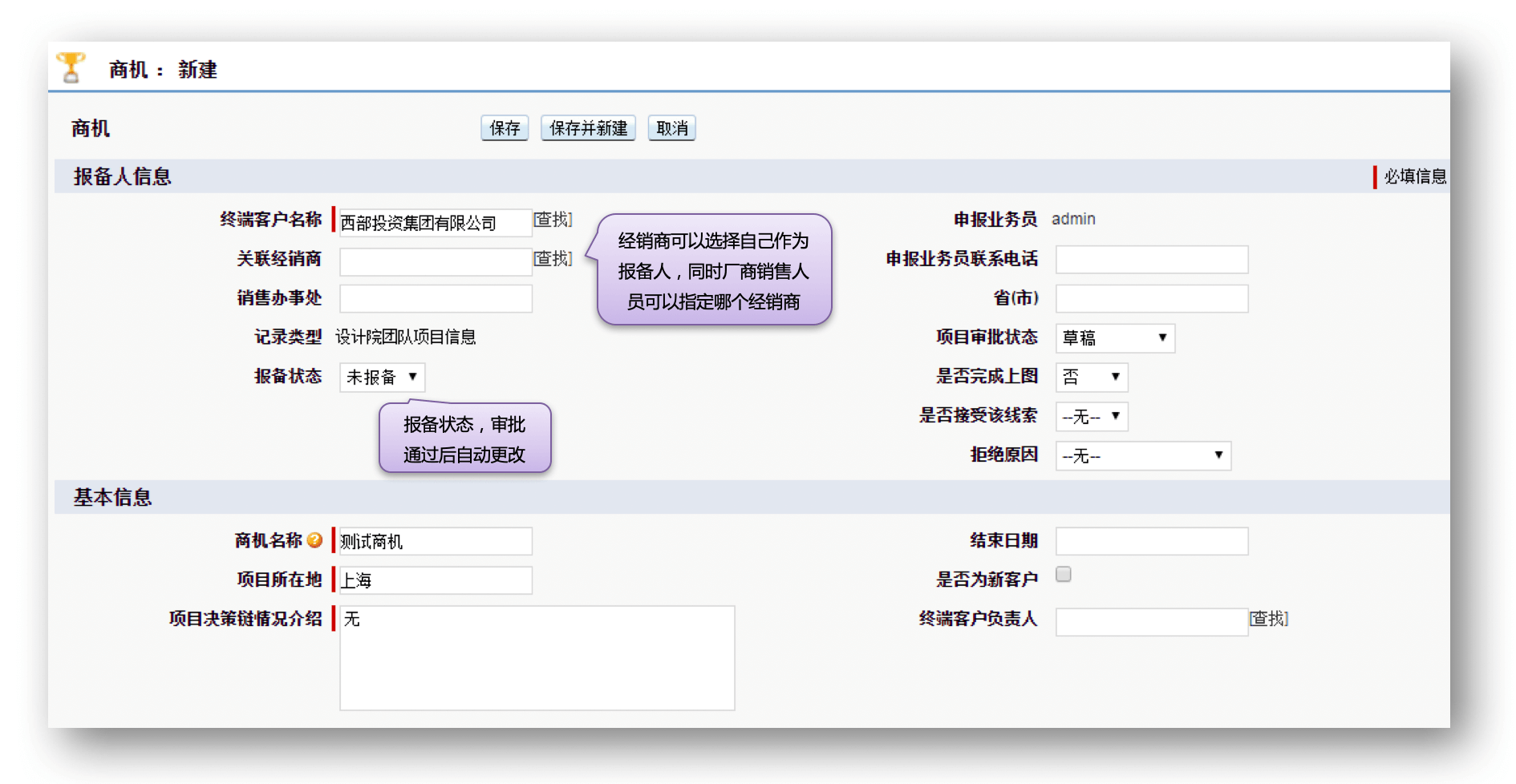1516x784 pixels.
Task: Click the admin text next to 申报业务员
Action: [x=1073, y=219]
